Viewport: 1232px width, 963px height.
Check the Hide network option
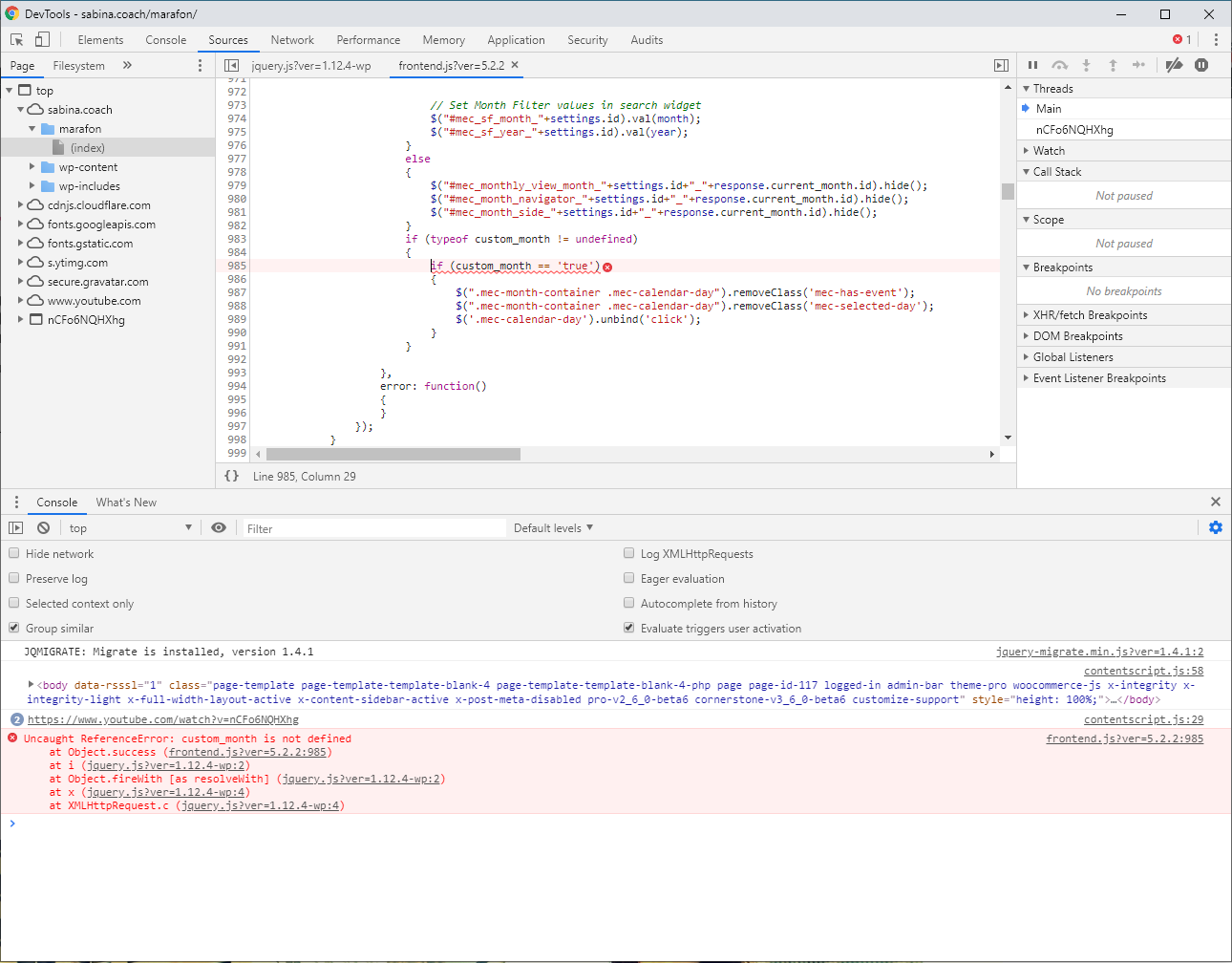click(14, 553)
